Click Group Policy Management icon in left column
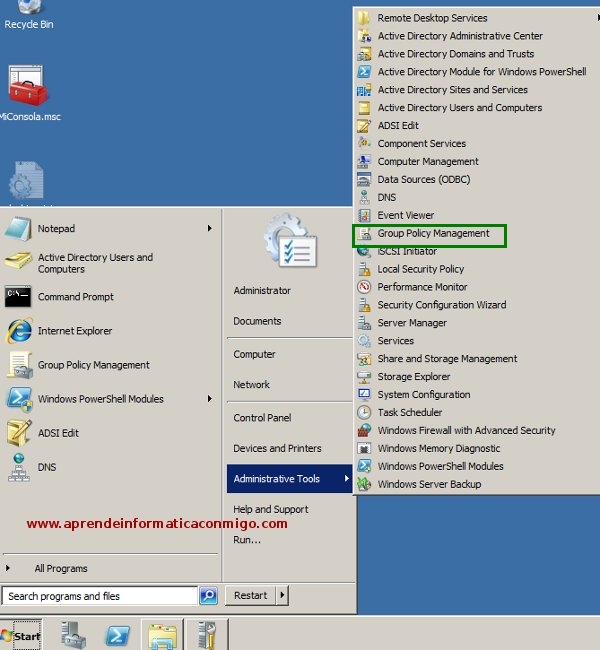This screenshot has height=650, width=600. [19, 365]
